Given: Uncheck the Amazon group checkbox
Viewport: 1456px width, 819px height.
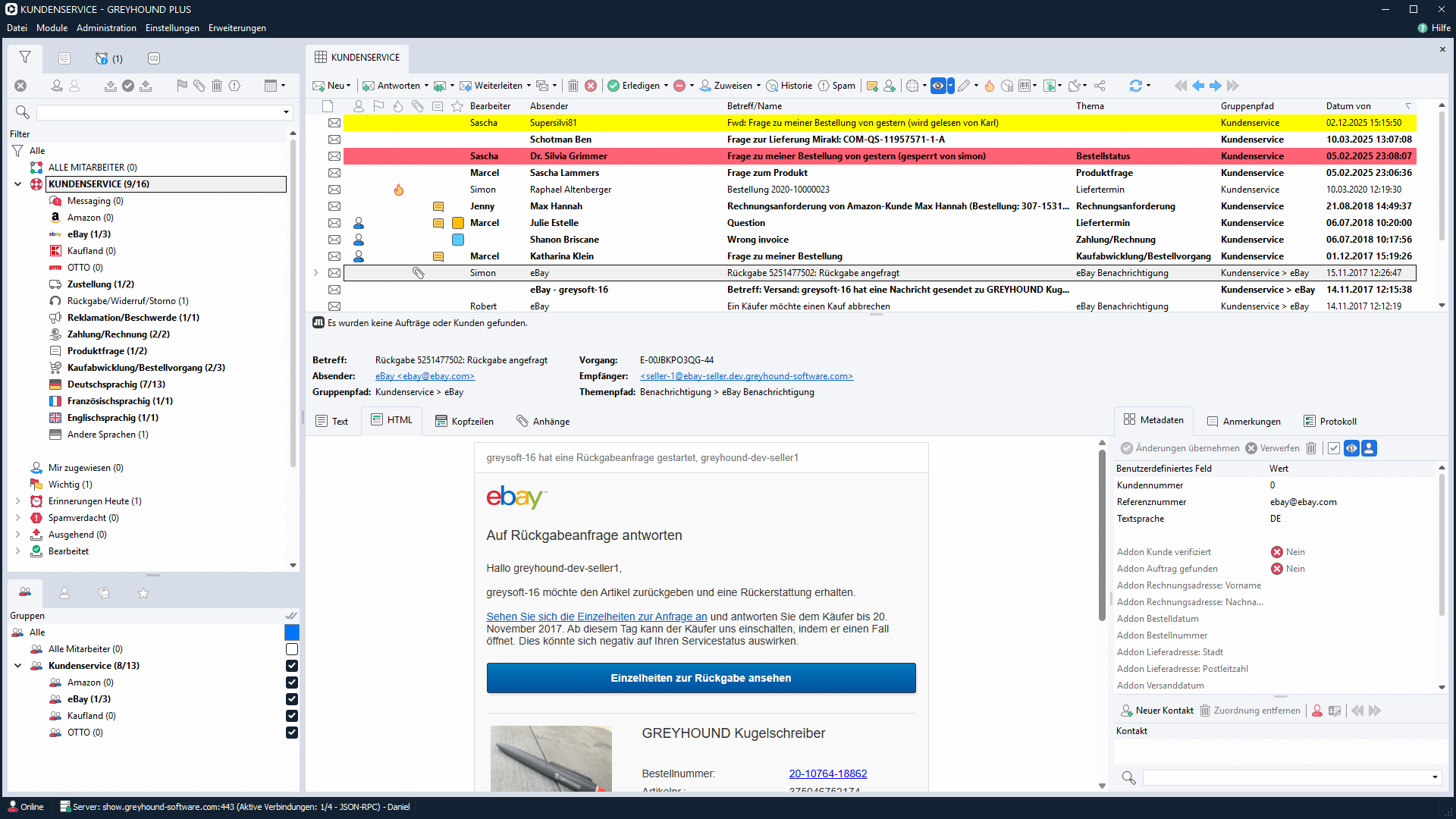Looking at the screenshot, I should click(x=292, y=682).
